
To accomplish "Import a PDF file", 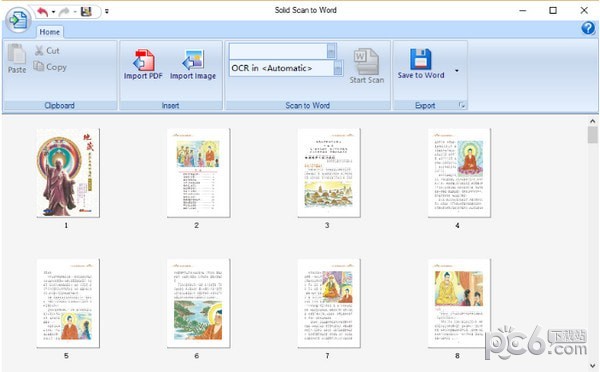I will (x=143, y=64).
